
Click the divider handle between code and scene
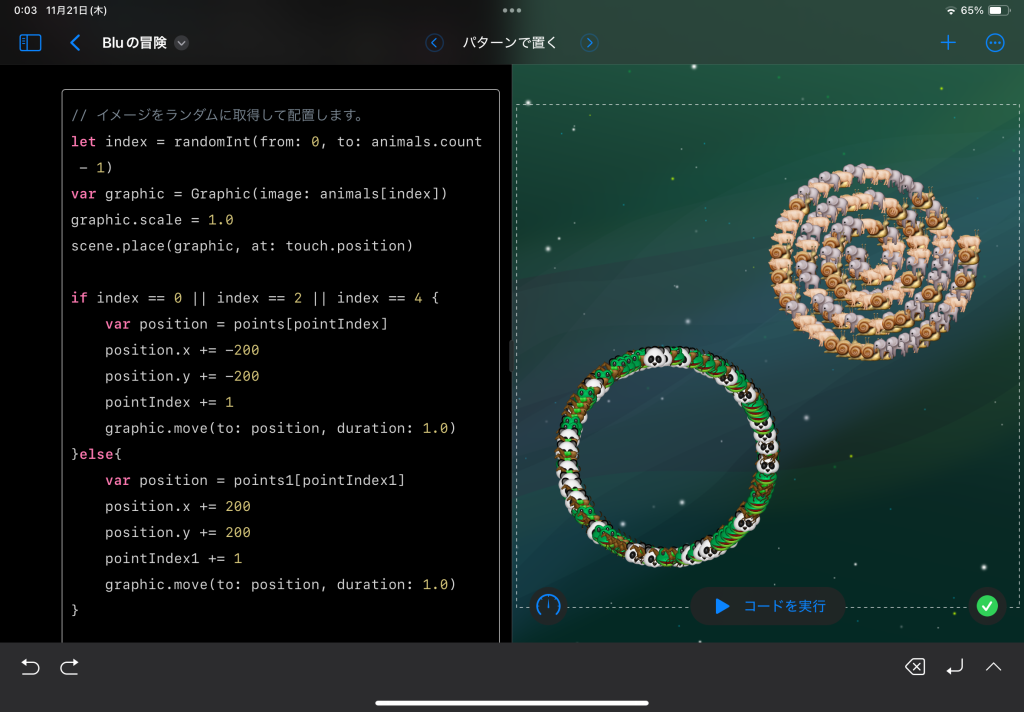point(512,355)
